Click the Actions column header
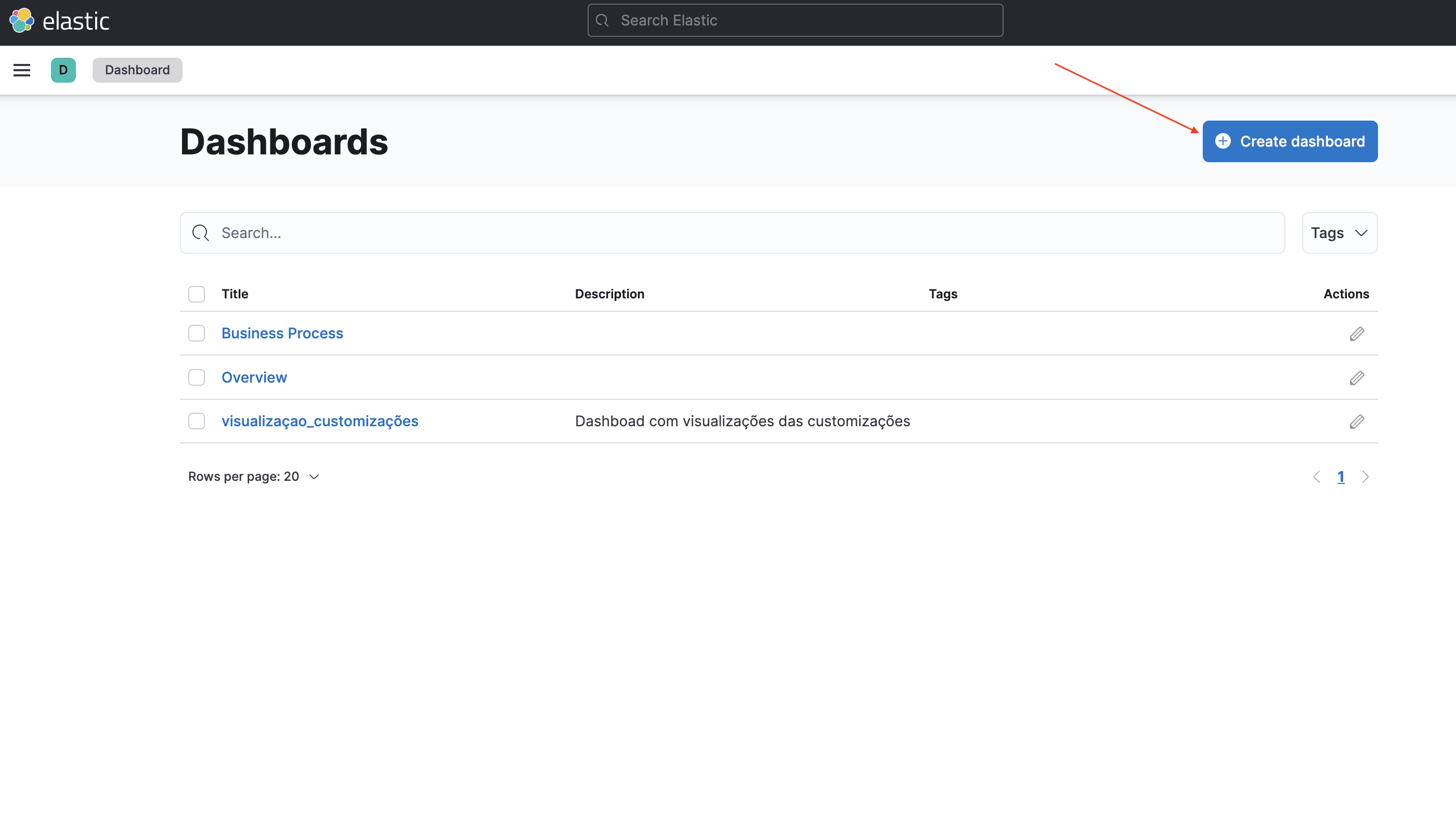This screenshot has width=1456, height=839. pos(1346,294)
